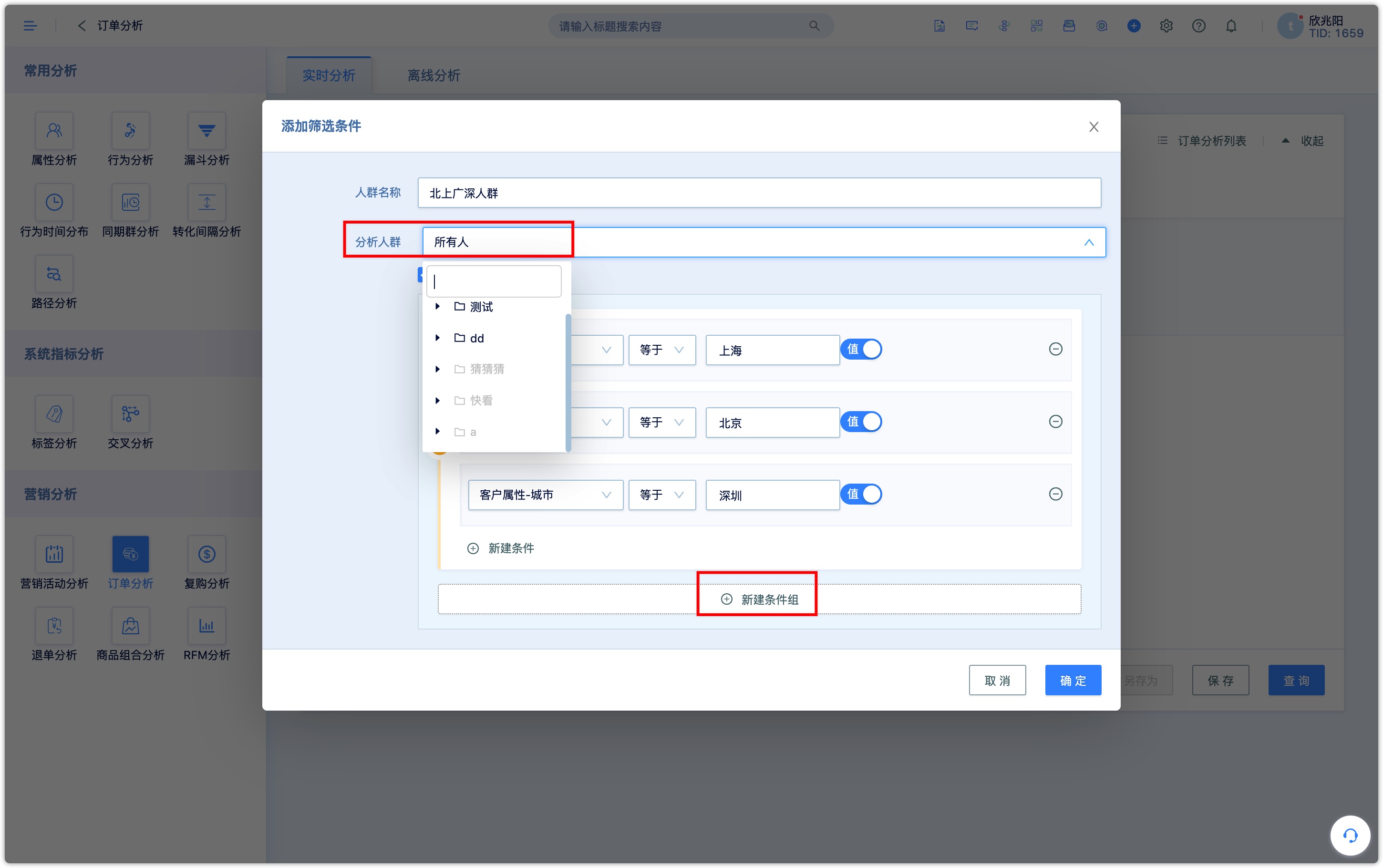Image resolution: width=1383 pixels, height=868 pixels.
Task: Expand the a folder
Action: (438, 432)
